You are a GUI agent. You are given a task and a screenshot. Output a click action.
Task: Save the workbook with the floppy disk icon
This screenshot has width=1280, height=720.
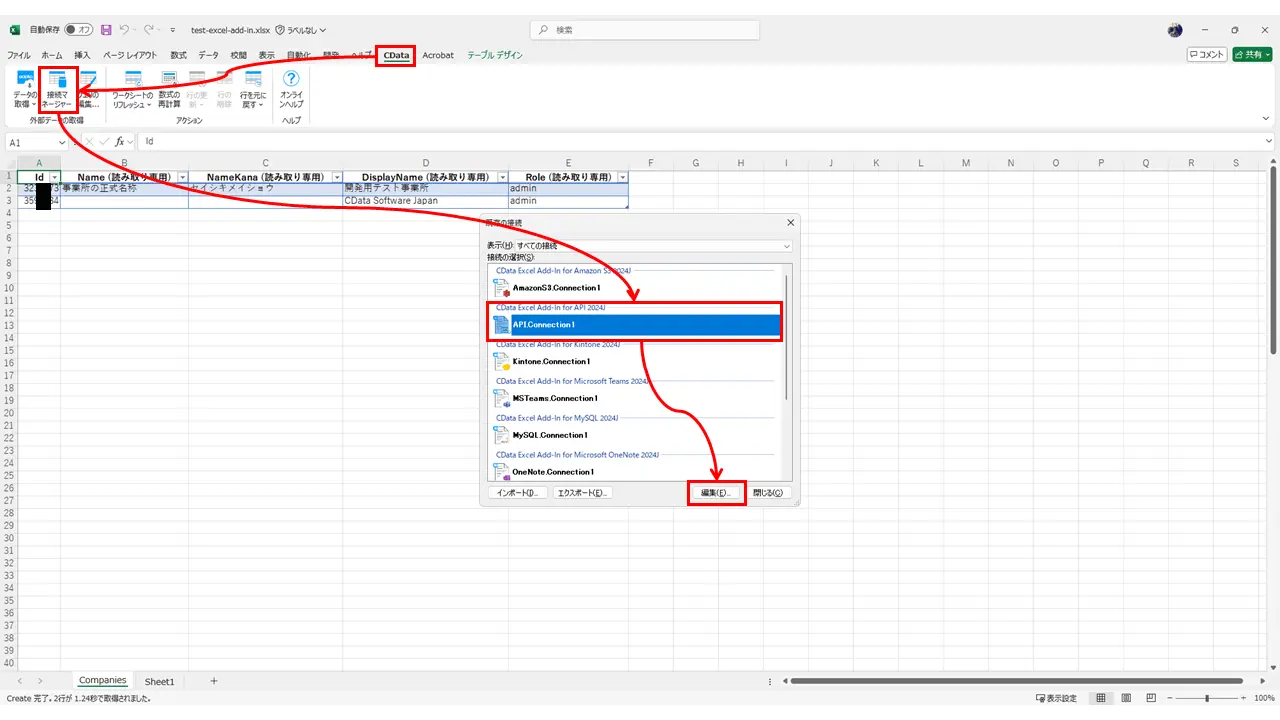tap(106, 30)
